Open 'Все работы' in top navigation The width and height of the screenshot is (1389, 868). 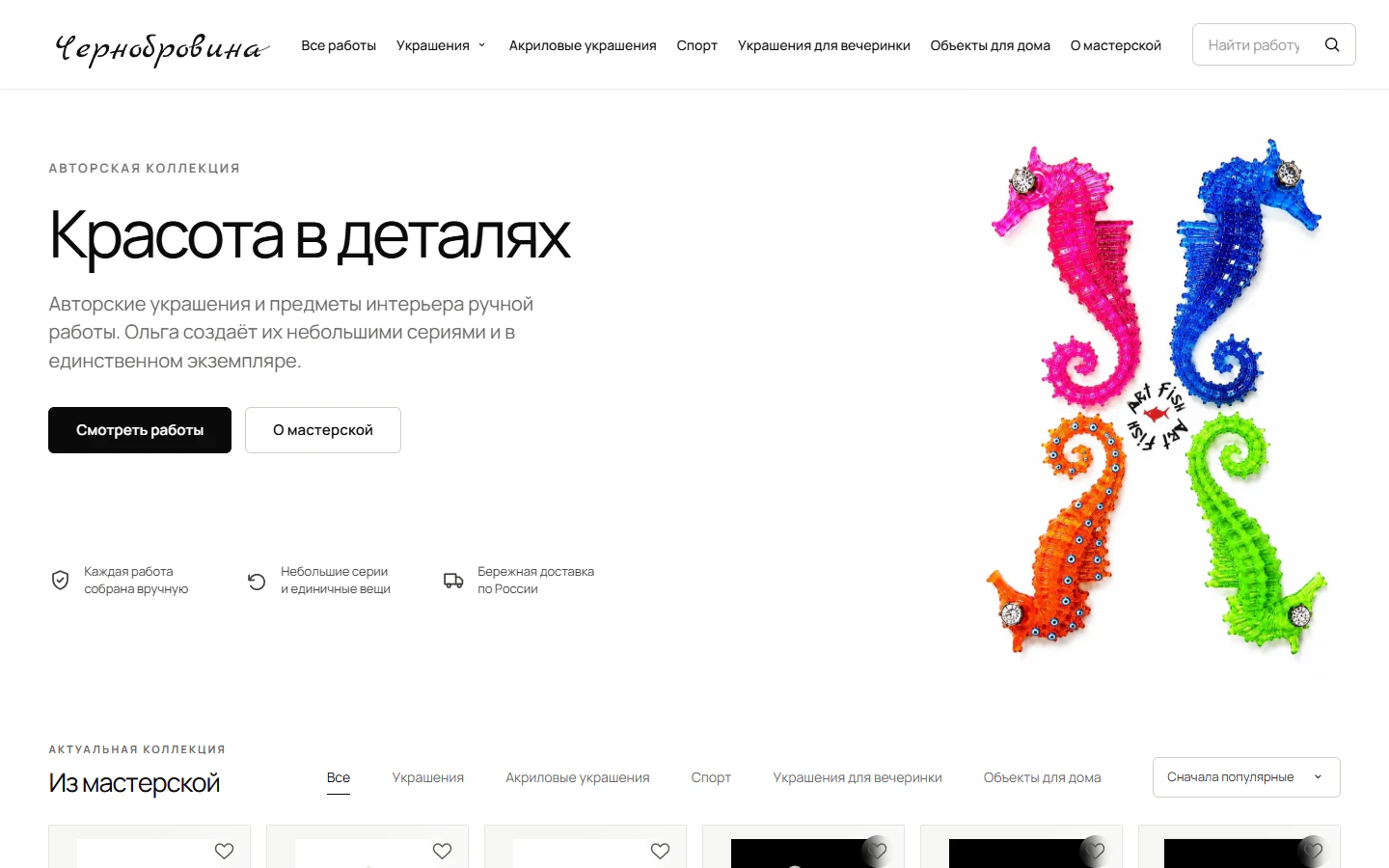(x=339, y=45)
